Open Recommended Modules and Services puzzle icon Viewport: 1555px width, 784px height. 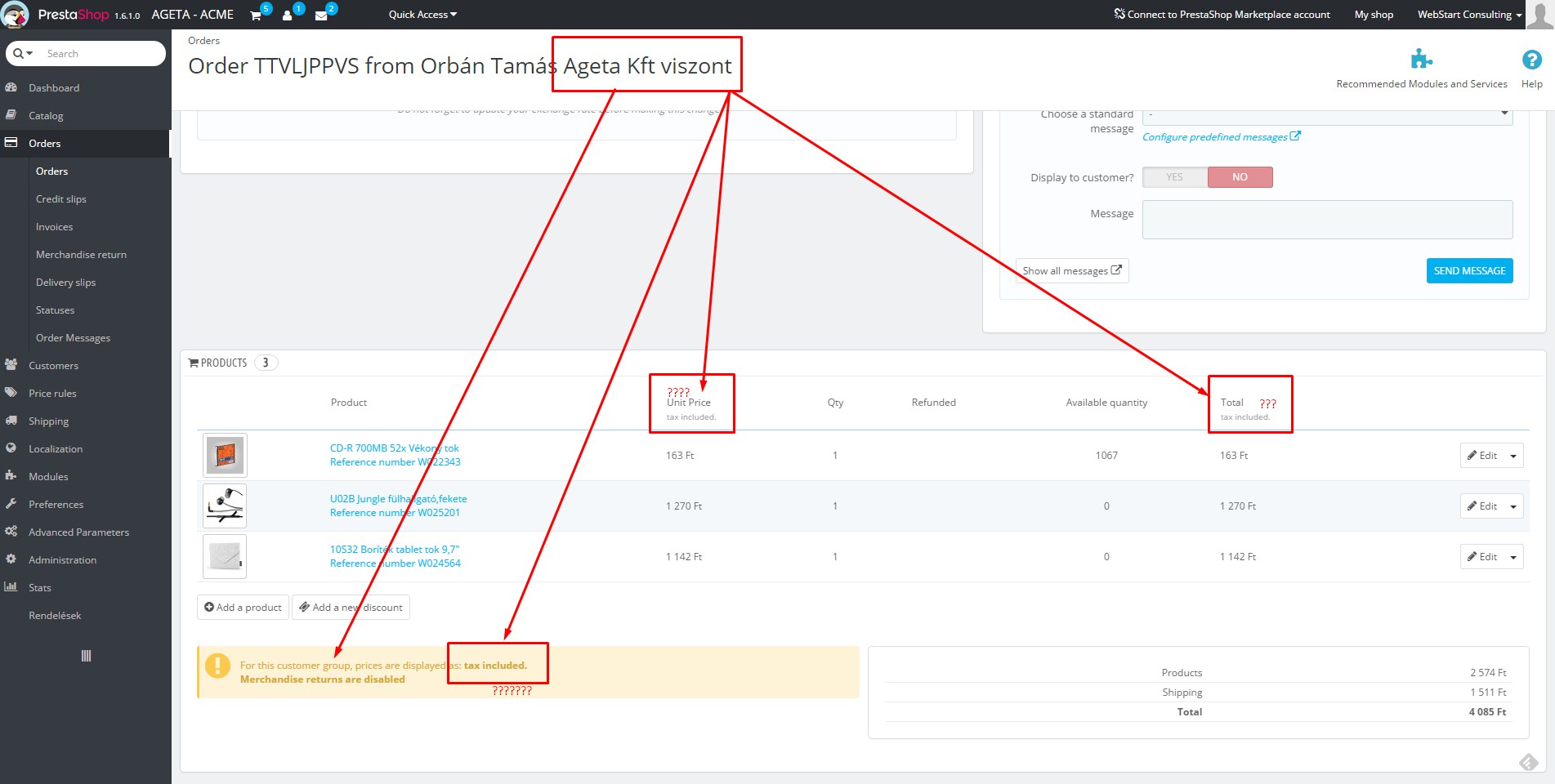tap(1422, 59)
